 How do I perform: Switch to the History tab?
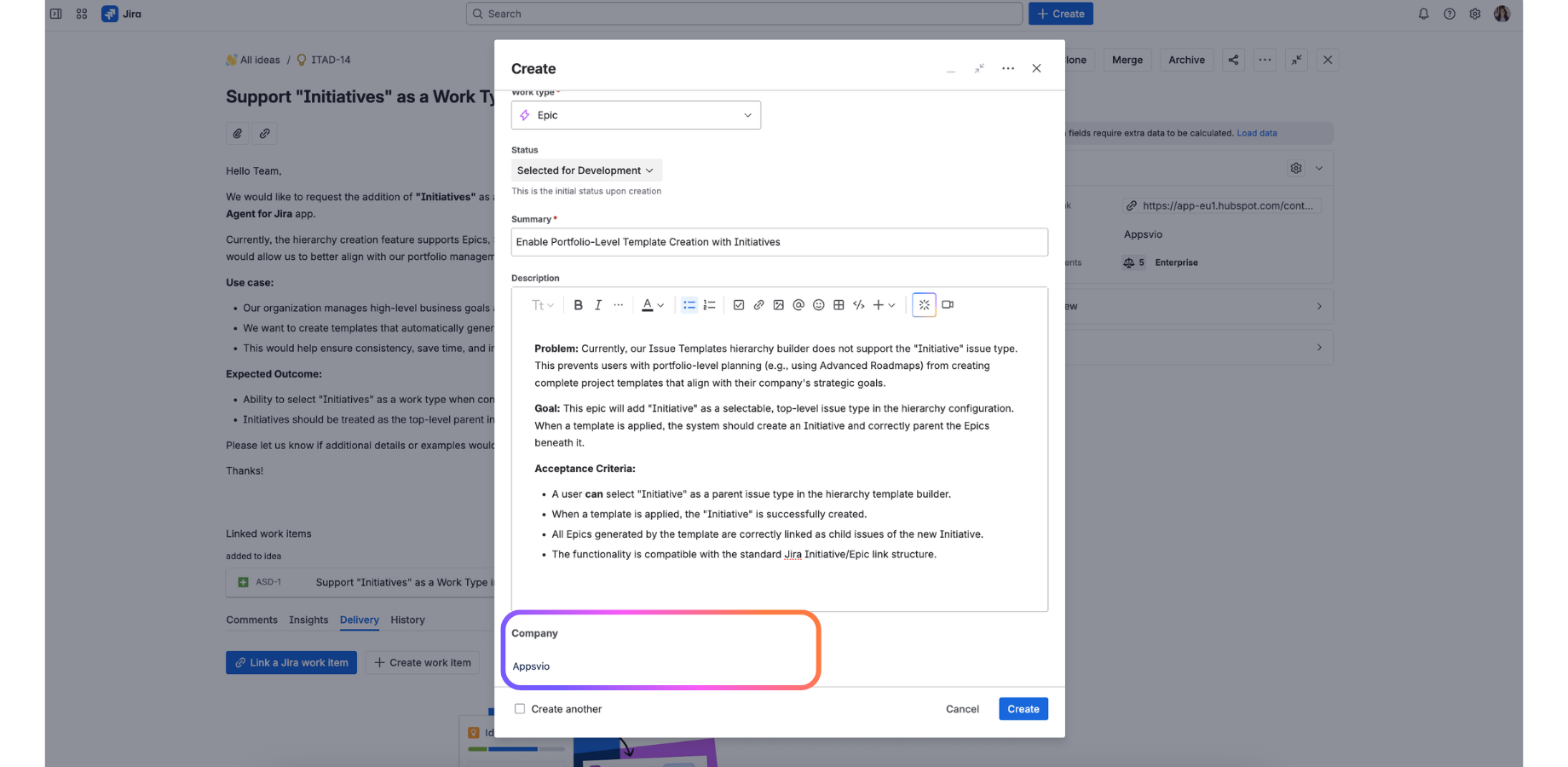point(407,620)
